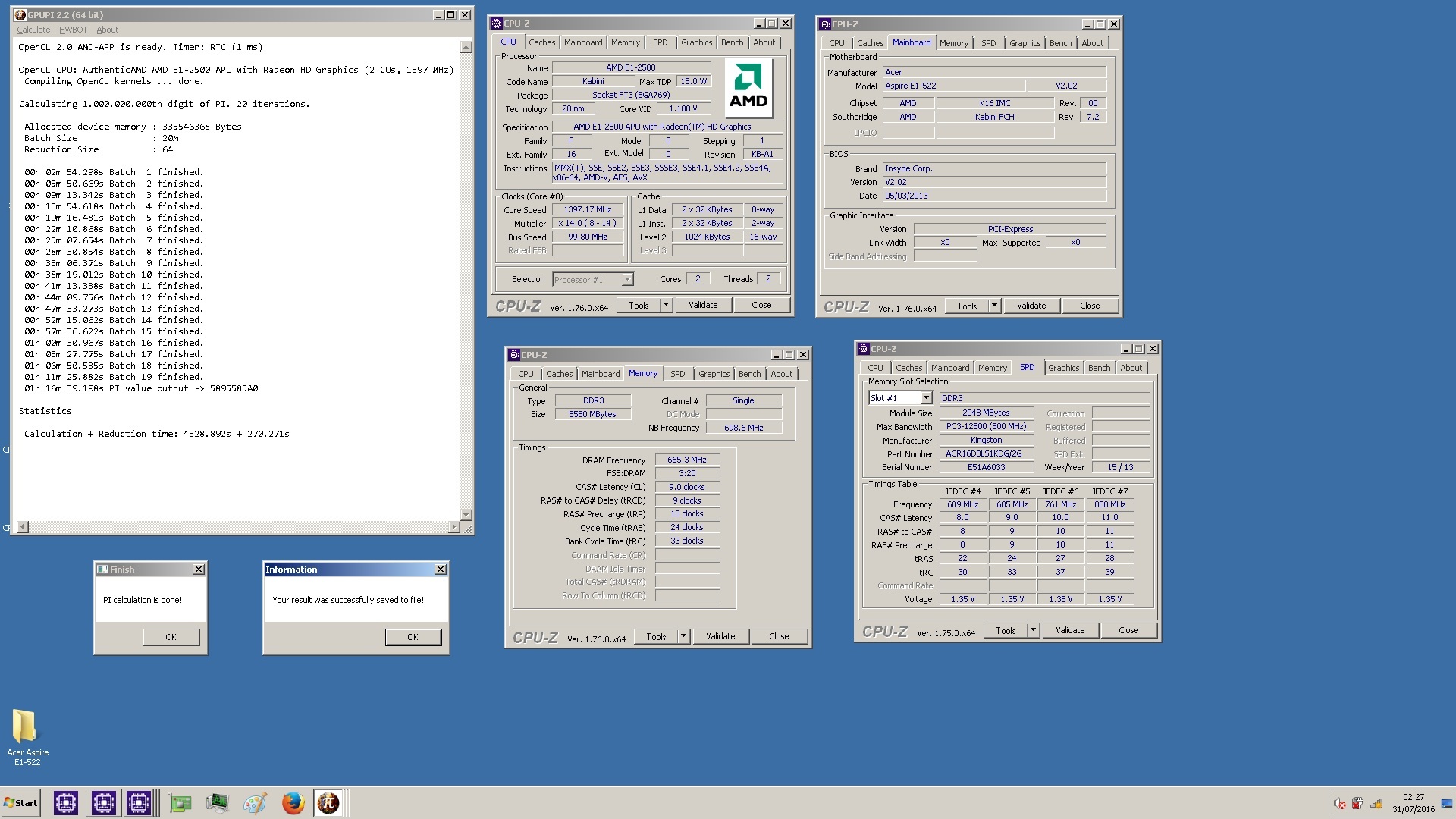Open Tools dropdown arrow in CPU-Z SPD window
Image resolution: width=1456 pixels, height=819 pixels.
1033,630
